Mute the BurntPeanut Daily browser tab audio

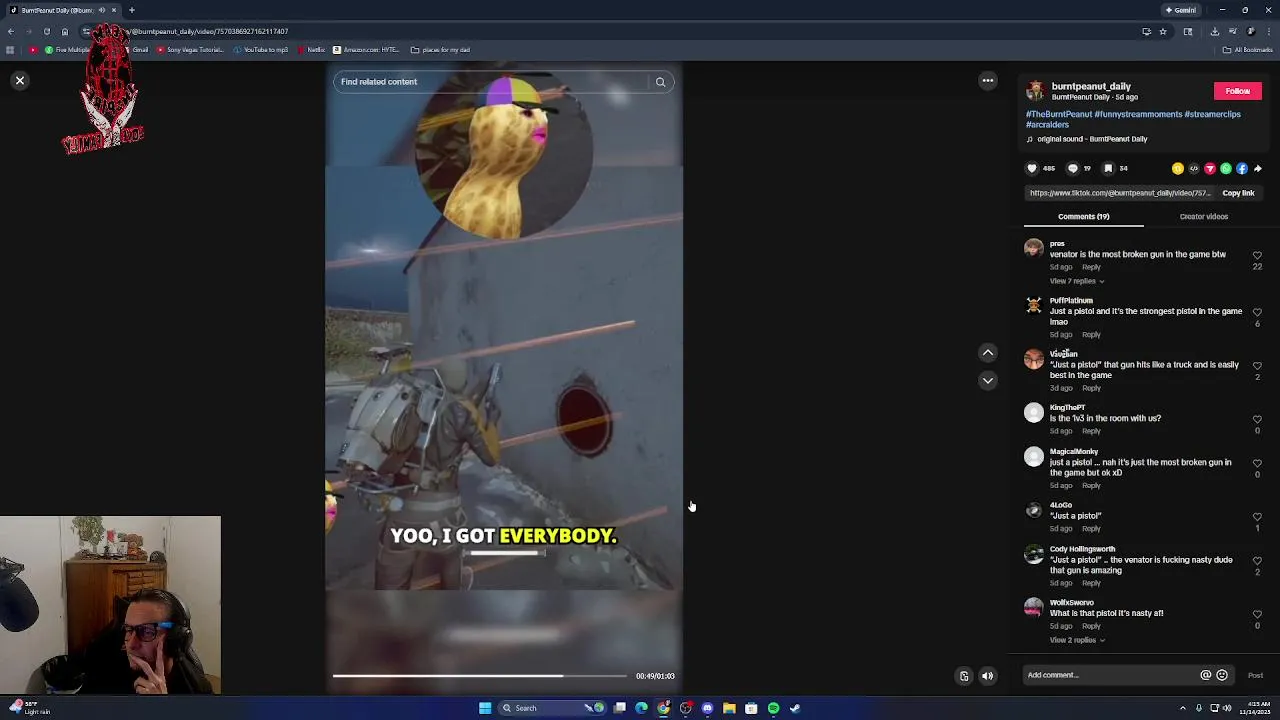click(101, 10)
